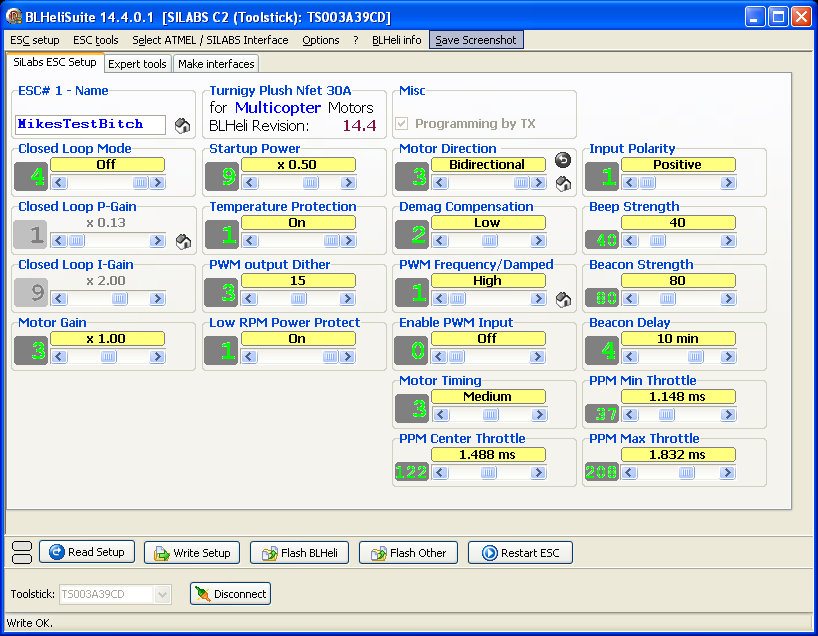Click right arrow of Motor Timing scrollbar
Image resolution: width=818 pixels, height=636 pixels.
(538, 414)
